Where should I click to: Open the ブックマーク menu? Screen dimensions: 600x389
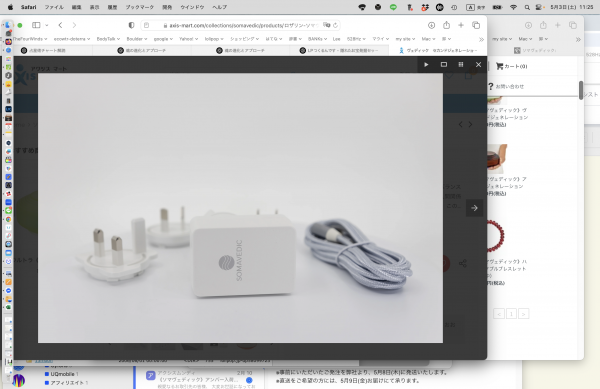[140, 7]
